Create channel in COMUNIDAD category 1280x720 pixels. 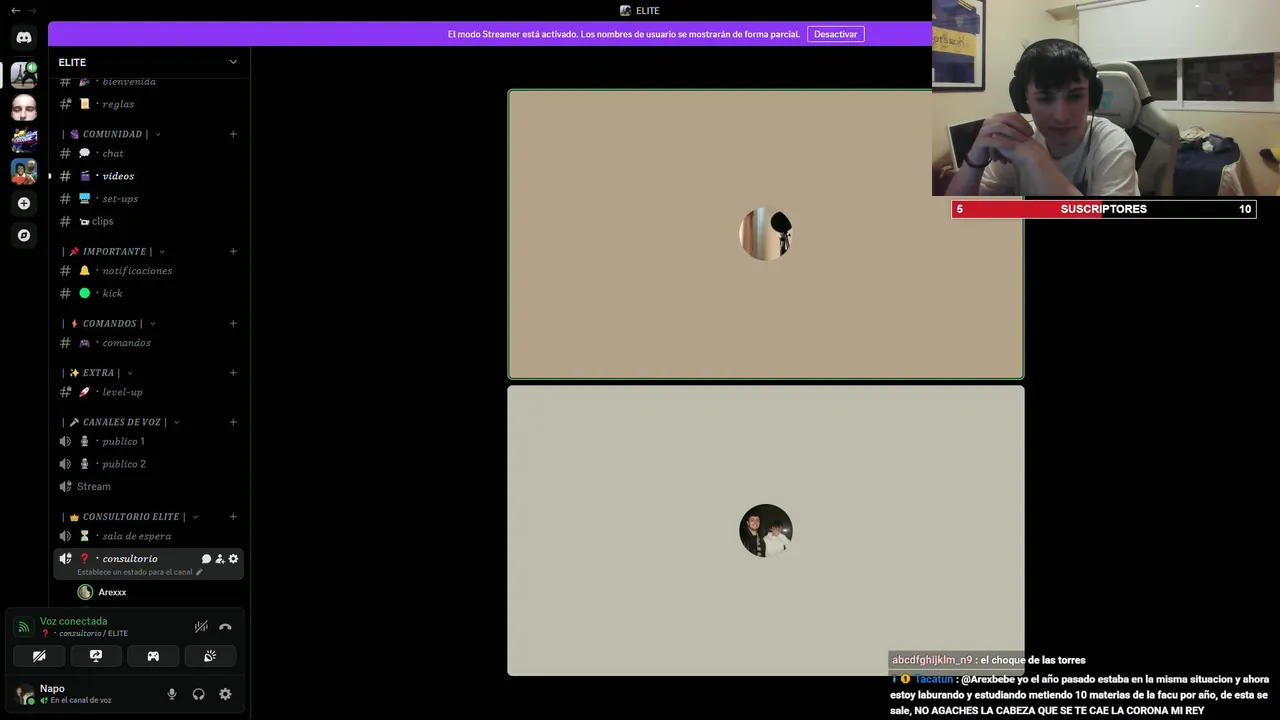click(x=233, y=134)
